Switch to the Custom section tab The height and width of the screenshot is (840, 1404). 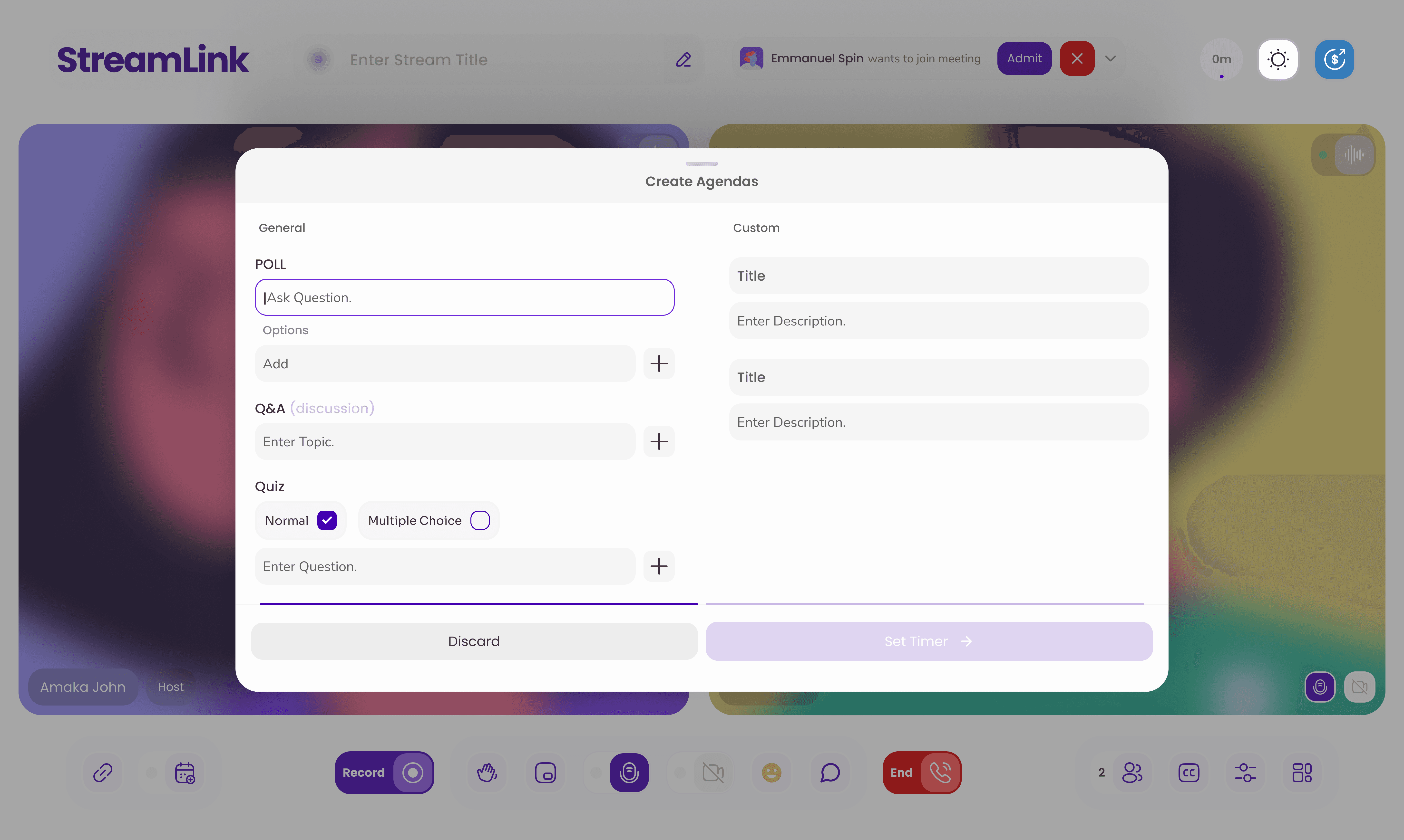click(x=756, y=228)
